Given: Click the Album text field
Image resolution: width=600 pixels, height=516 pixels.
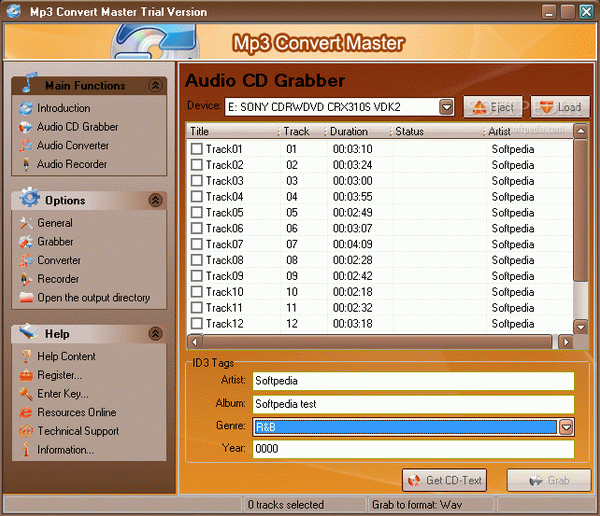Looking at the screenshot, I should [413, 404].
